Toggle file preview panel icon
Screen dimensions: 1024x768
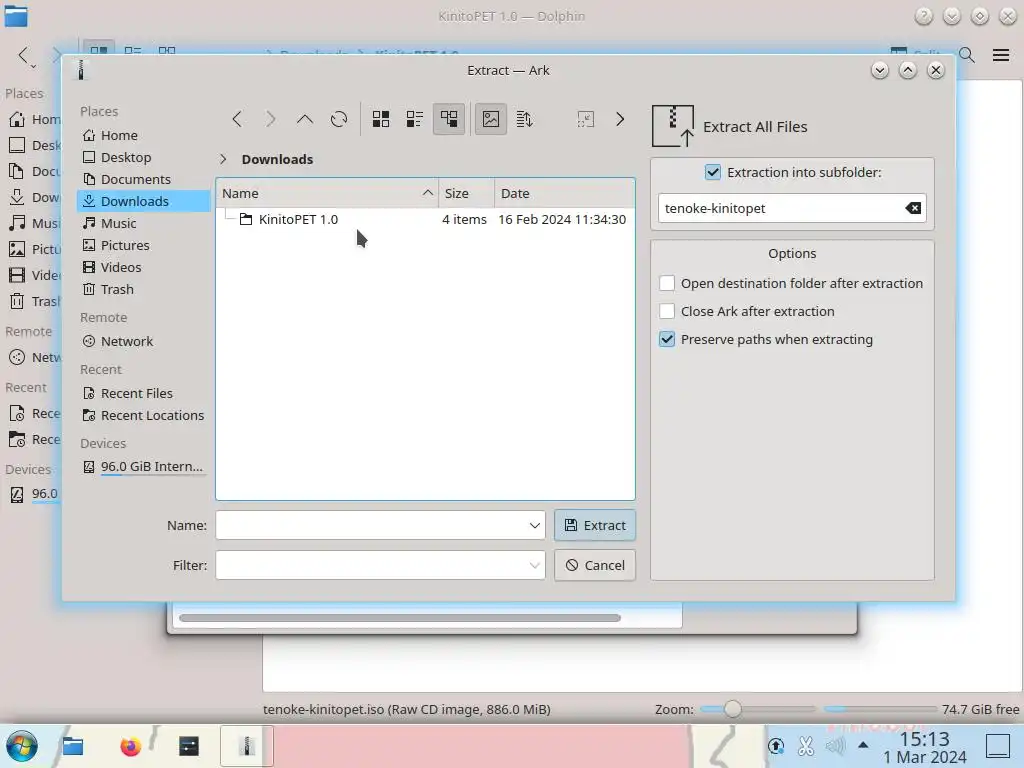coord(490,119)
